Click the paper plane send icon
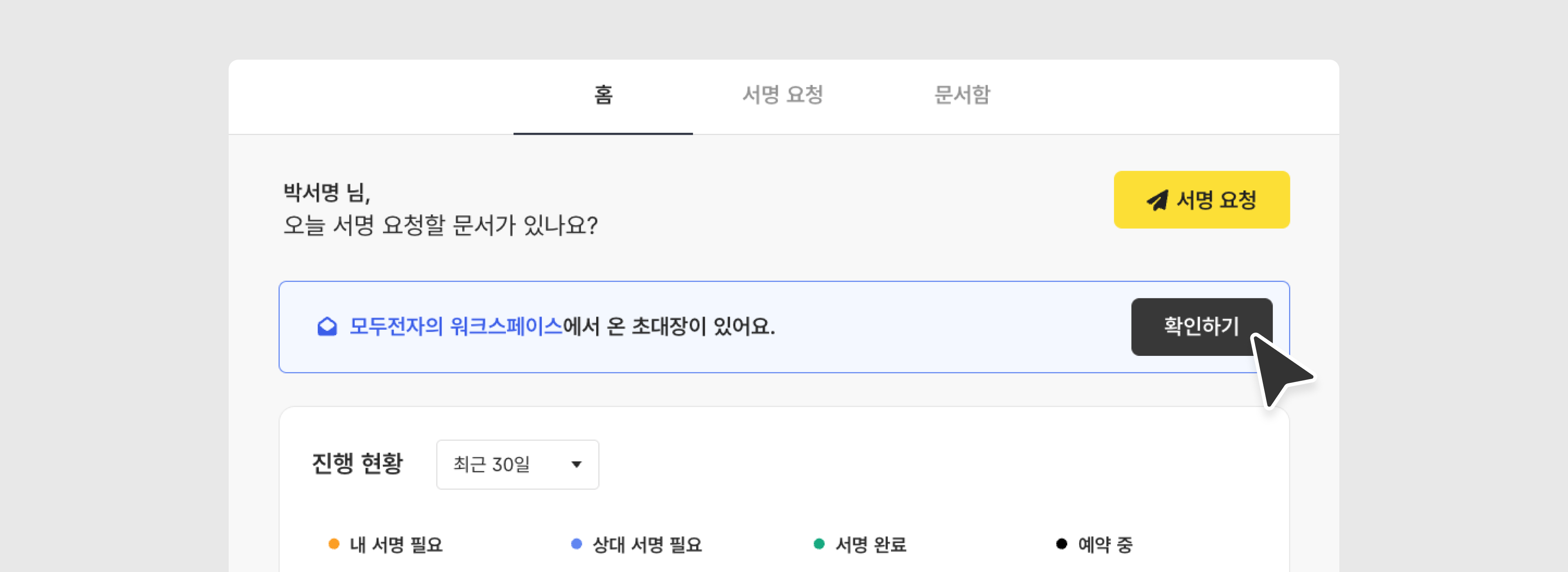The width and height of the screenshot is (1568, 572). pyautogui.click(x=1157, y=201)
